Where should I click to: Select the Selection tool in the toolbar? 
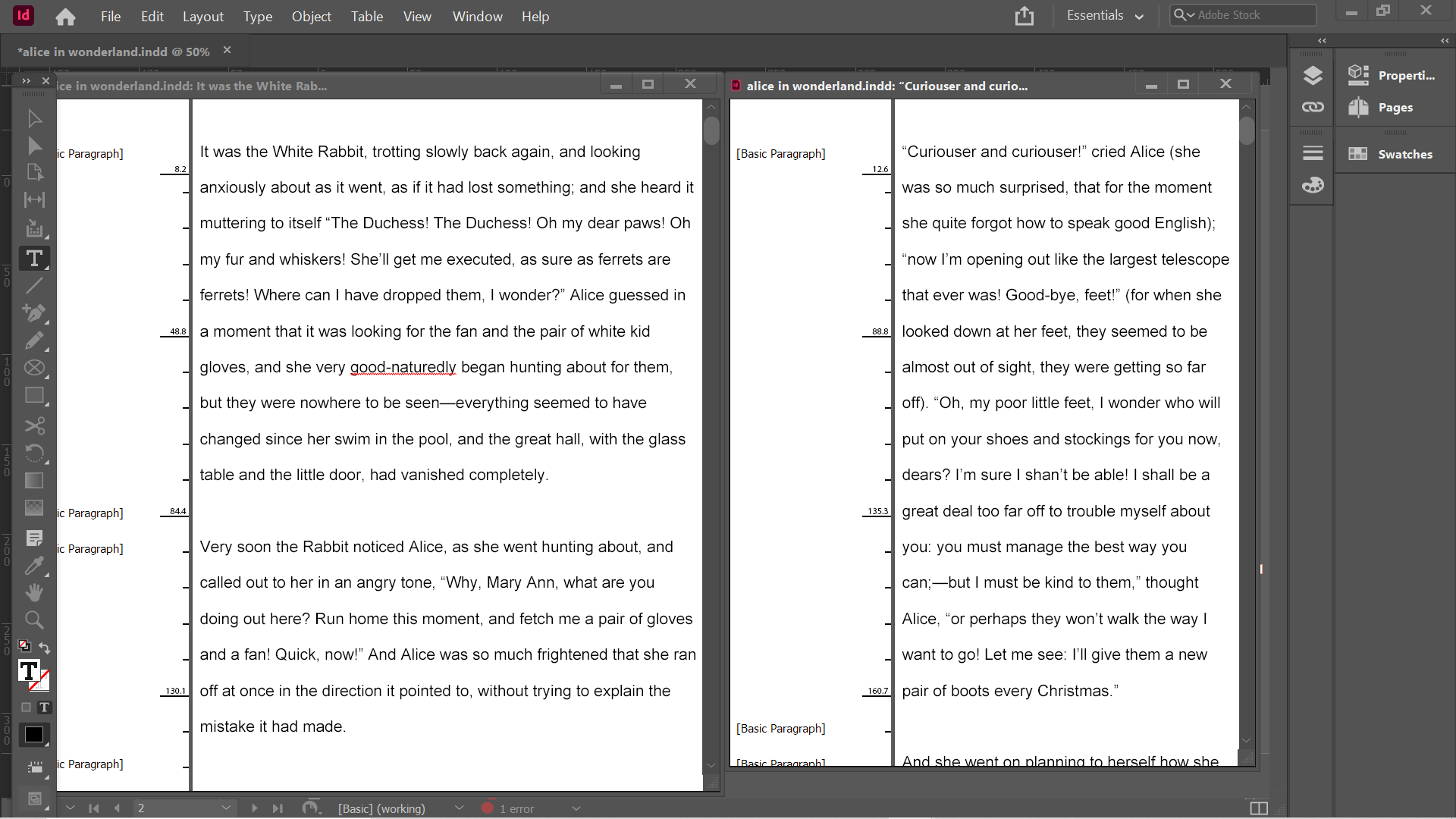tap(34, 118)
